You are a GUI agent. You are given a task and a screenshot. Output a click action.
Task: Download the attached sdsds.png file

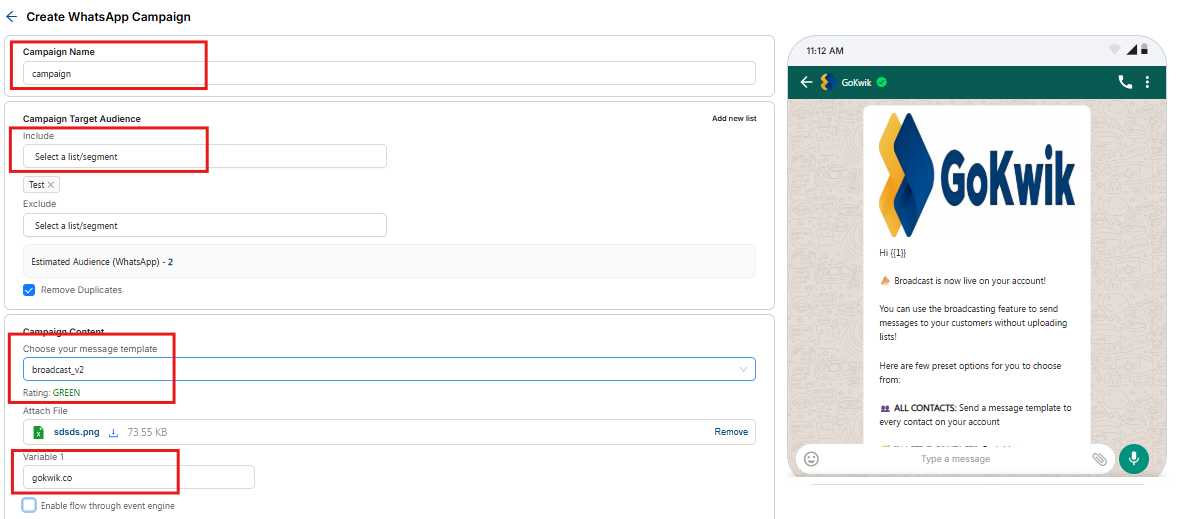click(x=114, y=432)
